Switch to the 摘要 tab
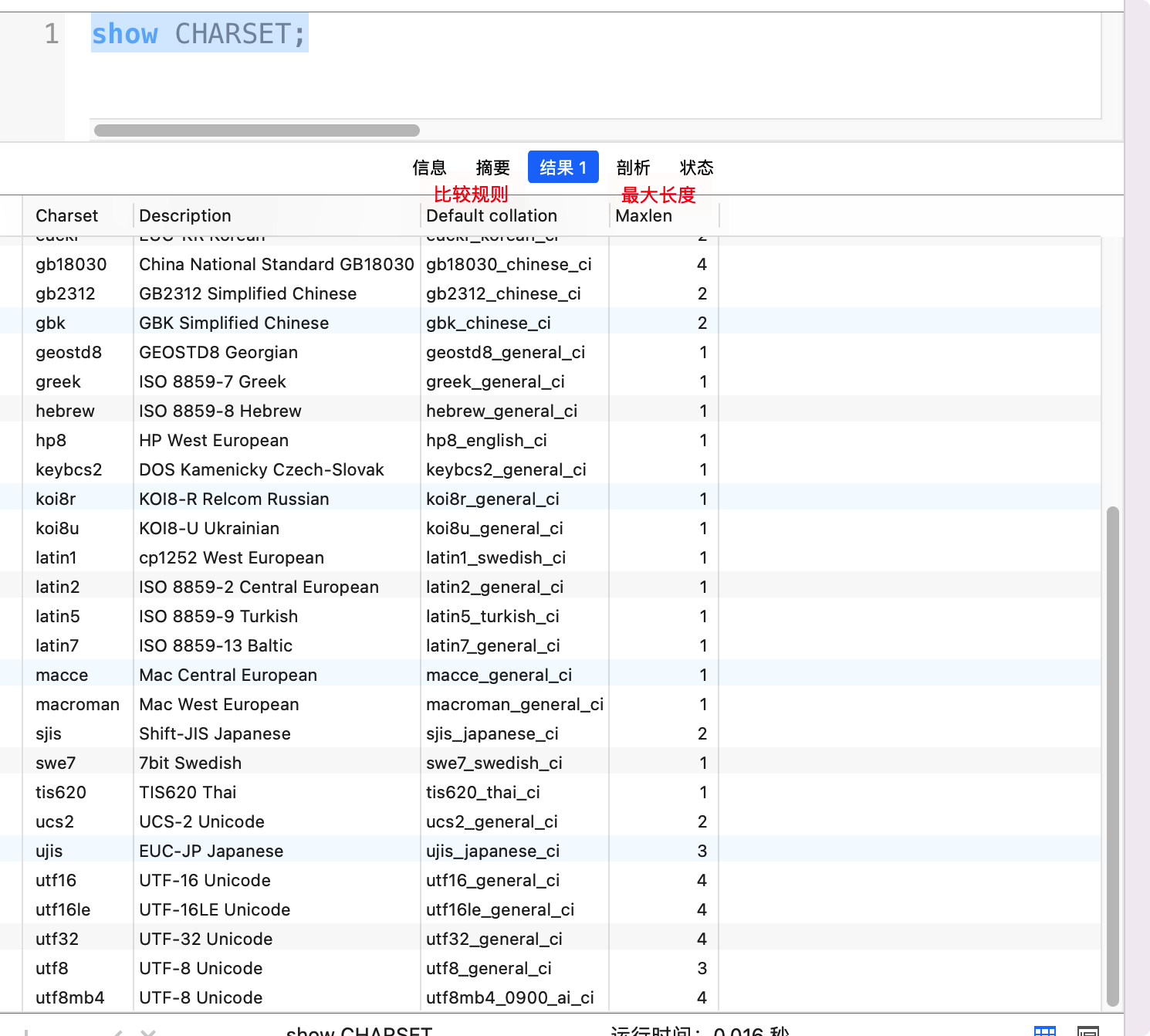The image size is (1150, 1036). [492, 168]
